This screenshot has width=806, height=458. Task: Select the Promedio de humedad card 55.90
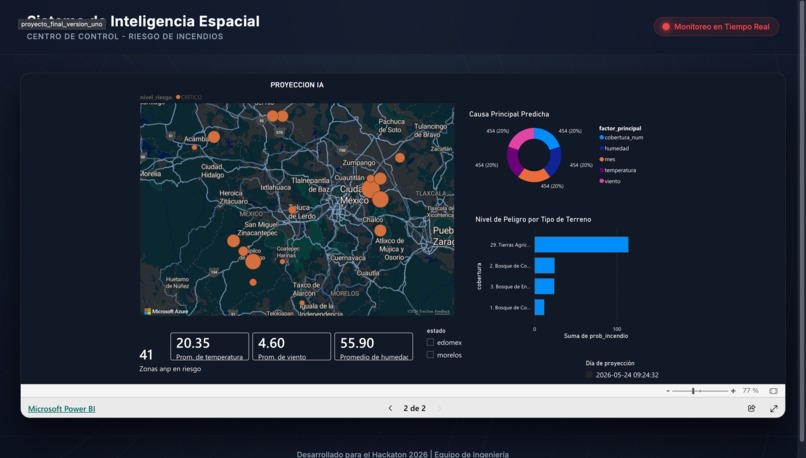point(373,346)
